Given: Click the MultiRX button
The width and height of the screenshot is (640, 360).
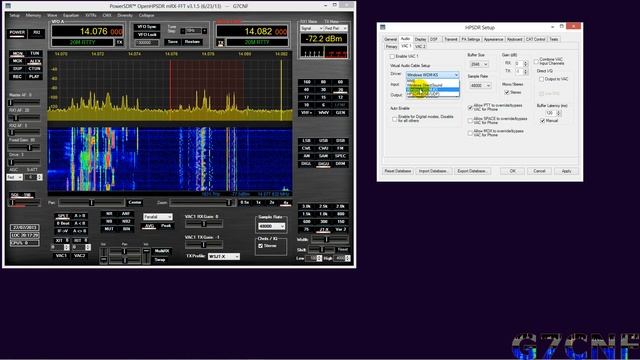Looking at the screenshot, I should click(x=162, y=251).
